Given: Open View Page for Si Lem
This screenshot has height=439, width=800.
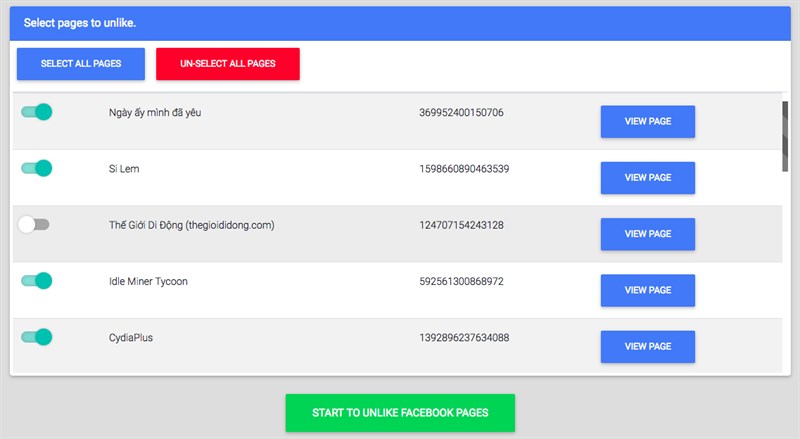Looking at the screenshot, I should tap(647, 178).
